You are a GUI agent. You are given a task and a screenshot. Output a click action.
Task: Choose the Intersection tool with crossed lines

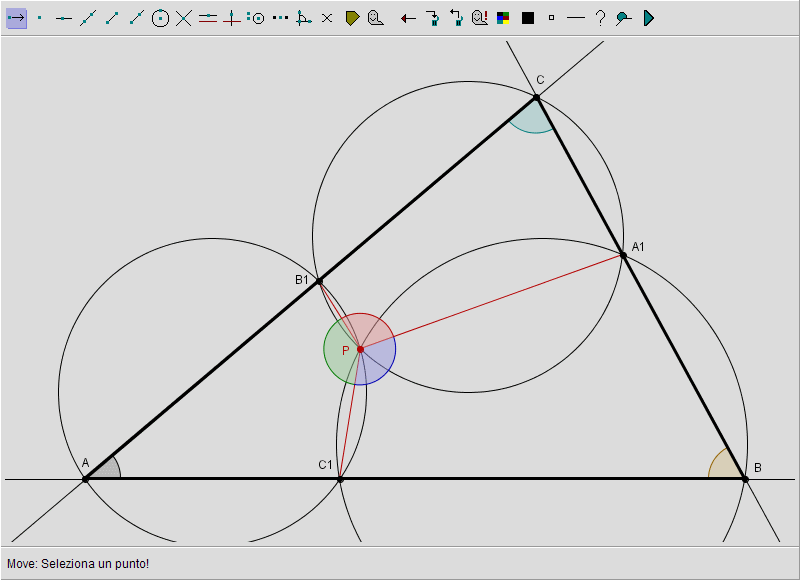(184, 18)
